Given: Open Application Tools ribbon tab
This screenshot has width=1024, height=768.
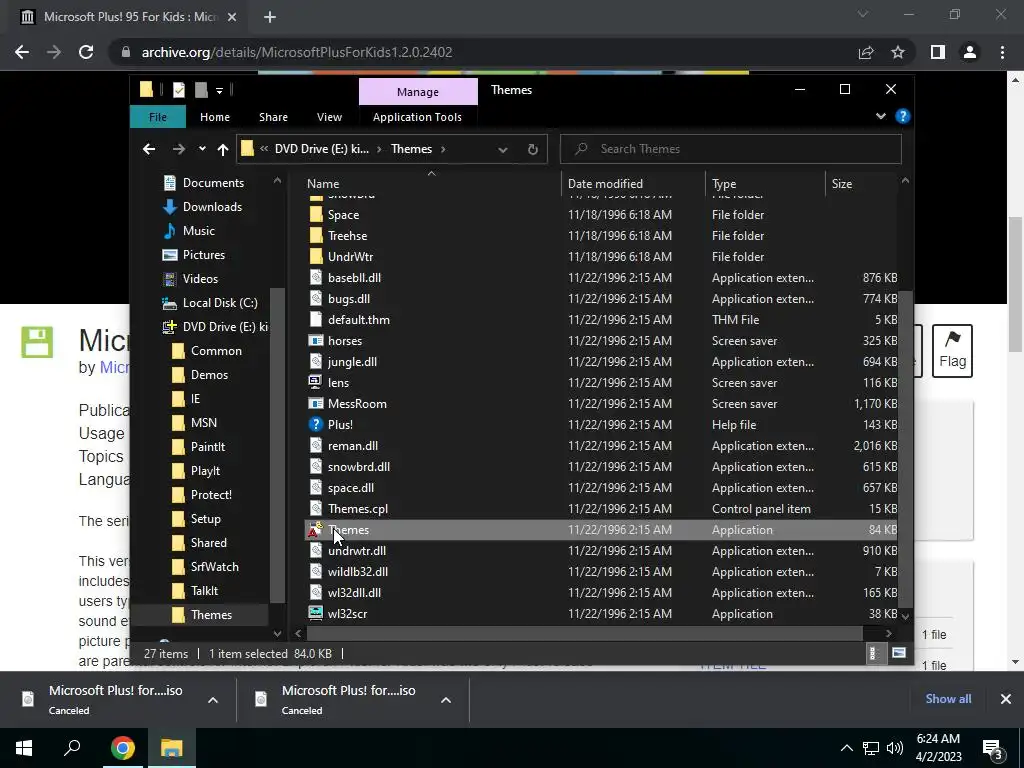Looking at the screenshot, I should (417, 117).
